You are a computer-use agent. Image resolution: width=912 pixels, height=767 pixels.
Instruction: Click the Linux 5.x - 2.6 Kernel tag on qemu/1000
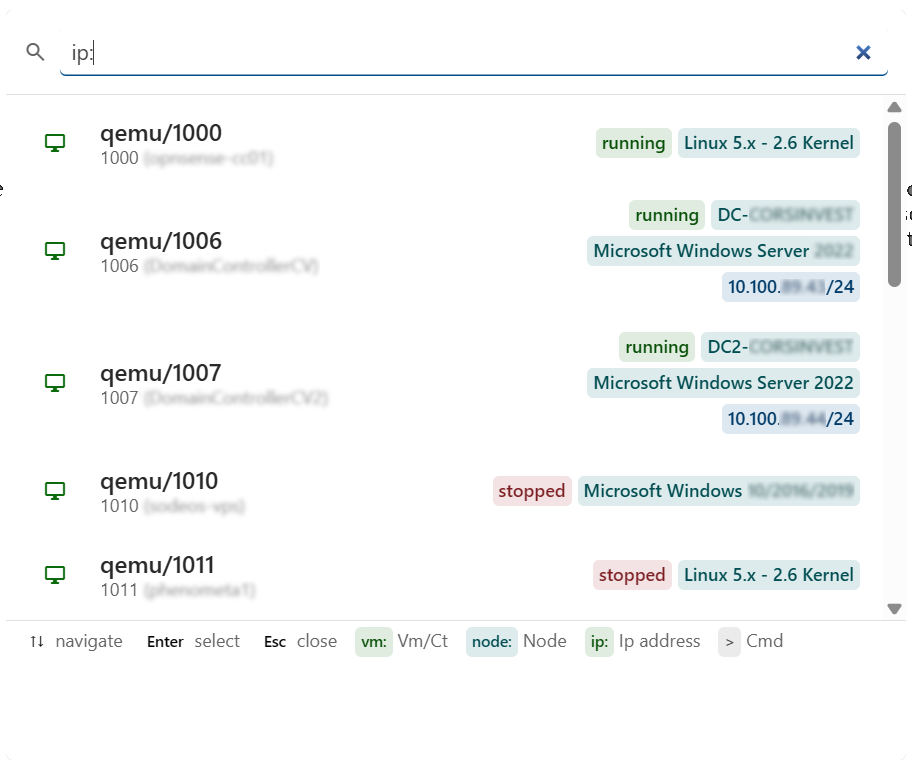click(768, 143)
